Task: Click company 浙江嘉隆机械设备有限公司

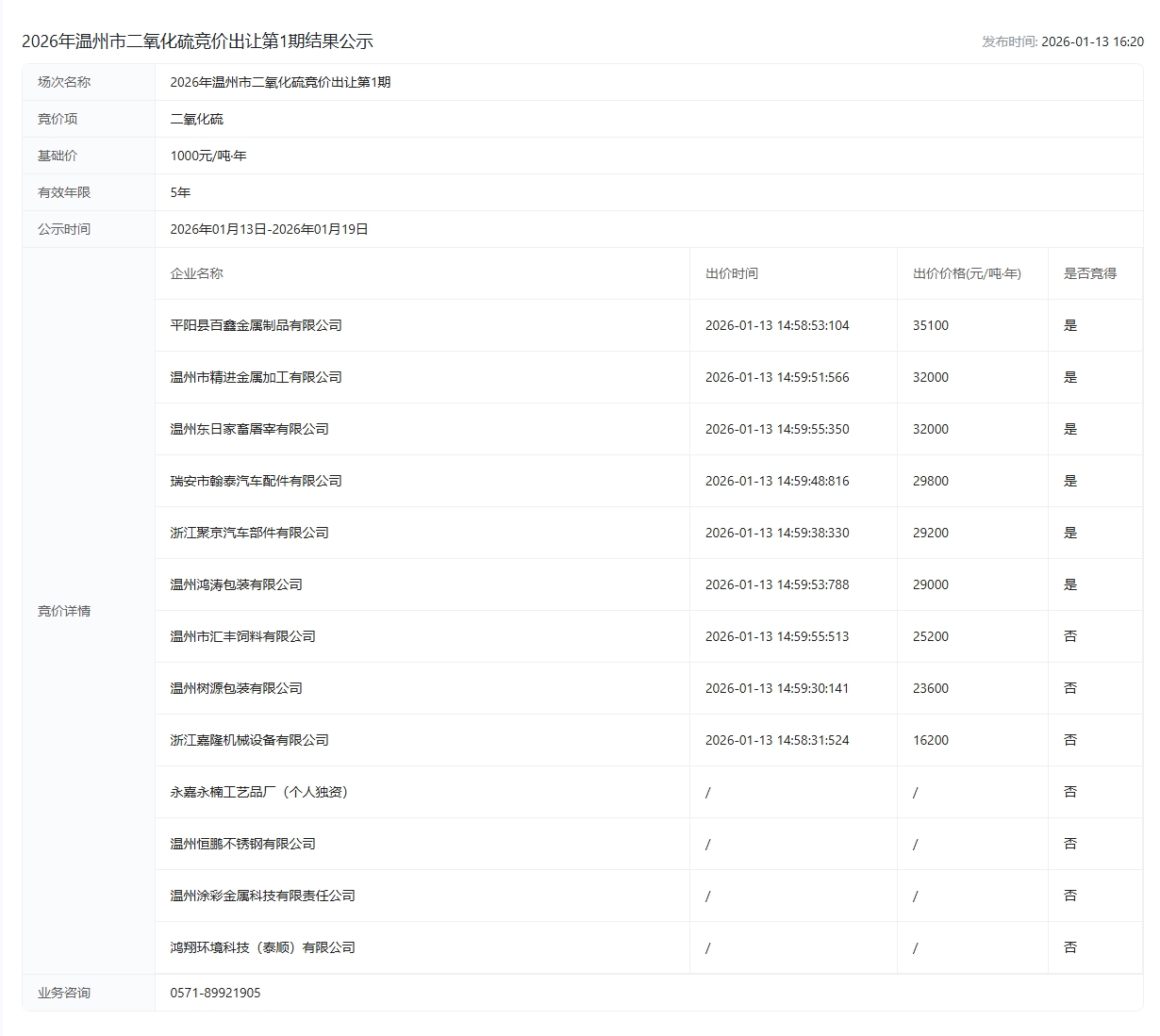Action: pyautogui.click(x=249, y=740)
